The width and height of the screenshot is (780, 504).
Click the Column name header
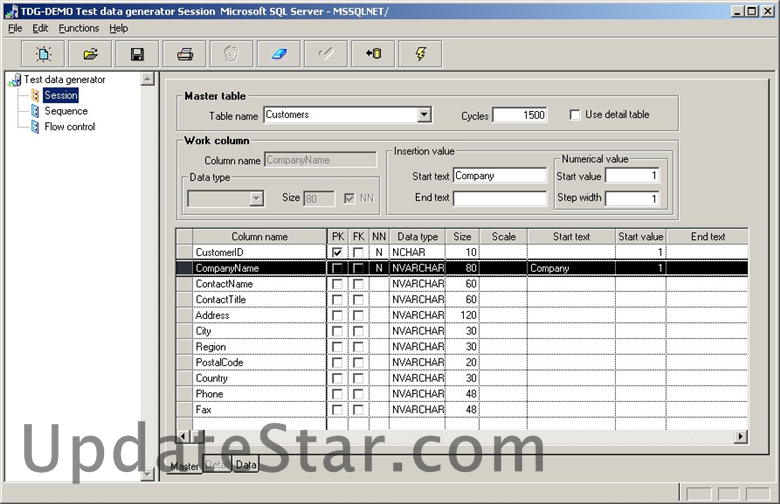[x=259, y=237]
